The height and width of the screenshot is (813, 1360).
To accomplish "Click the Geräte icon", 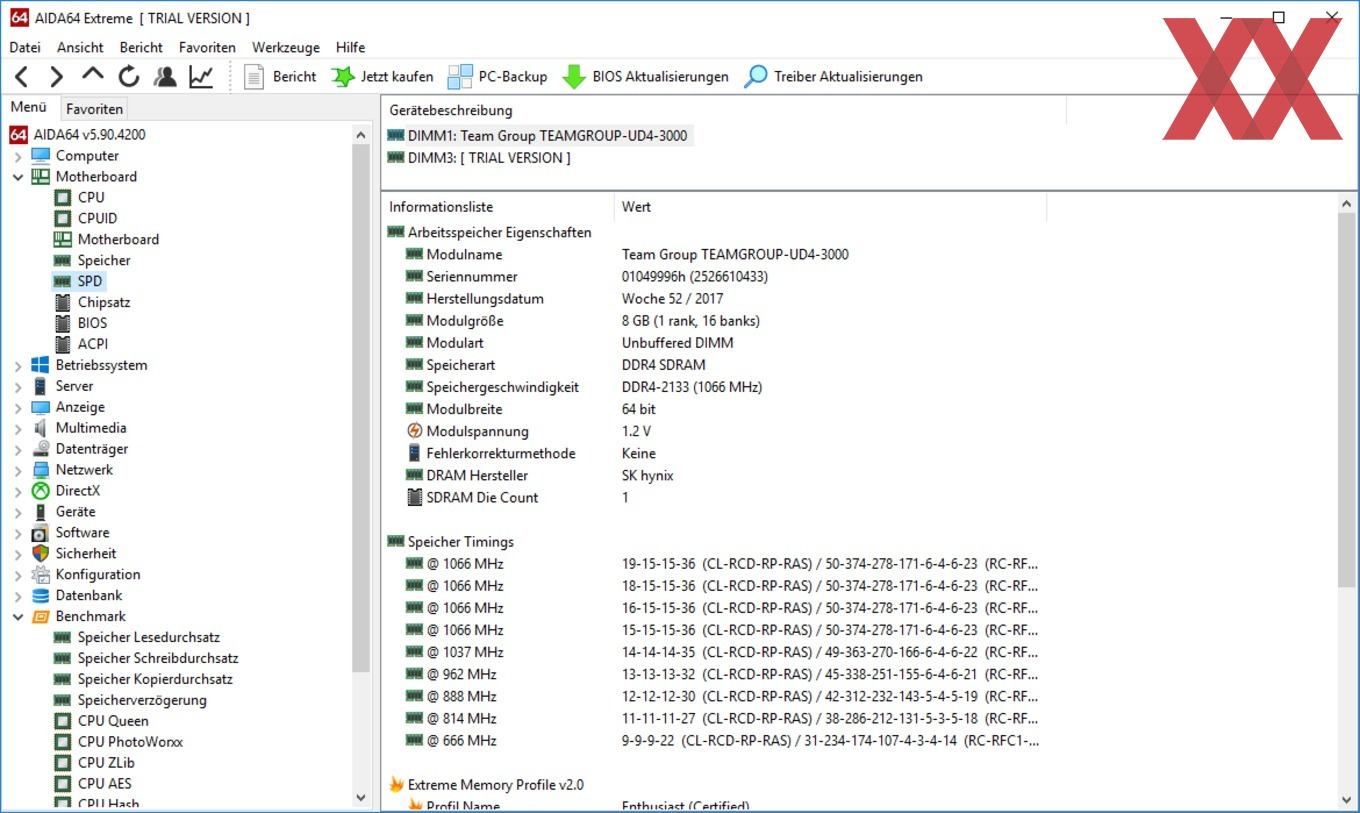I will coord(40,512).
